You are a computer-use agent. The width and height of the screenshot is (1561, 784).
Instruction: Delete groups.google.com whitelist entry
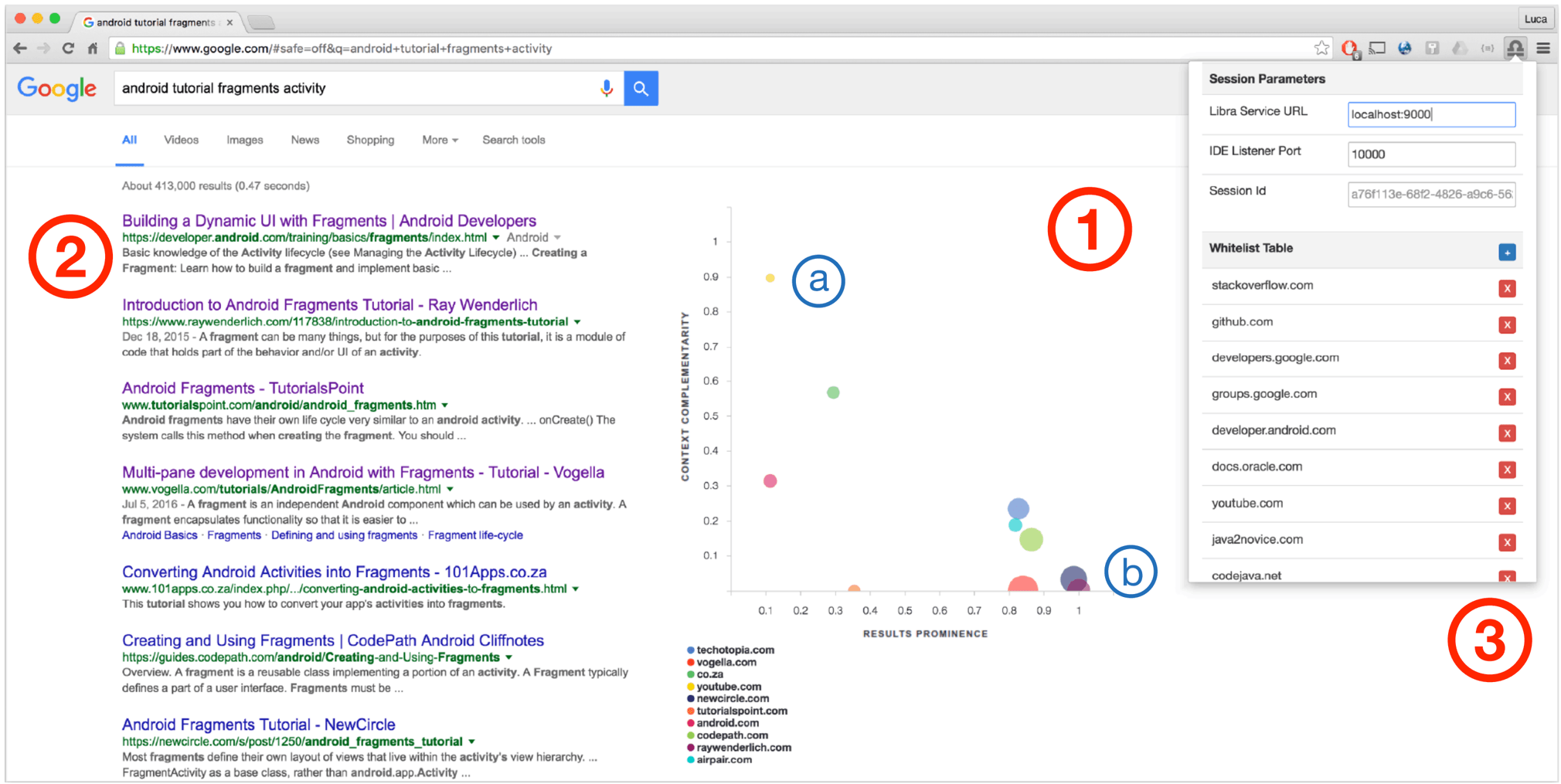coord(1507,397)
